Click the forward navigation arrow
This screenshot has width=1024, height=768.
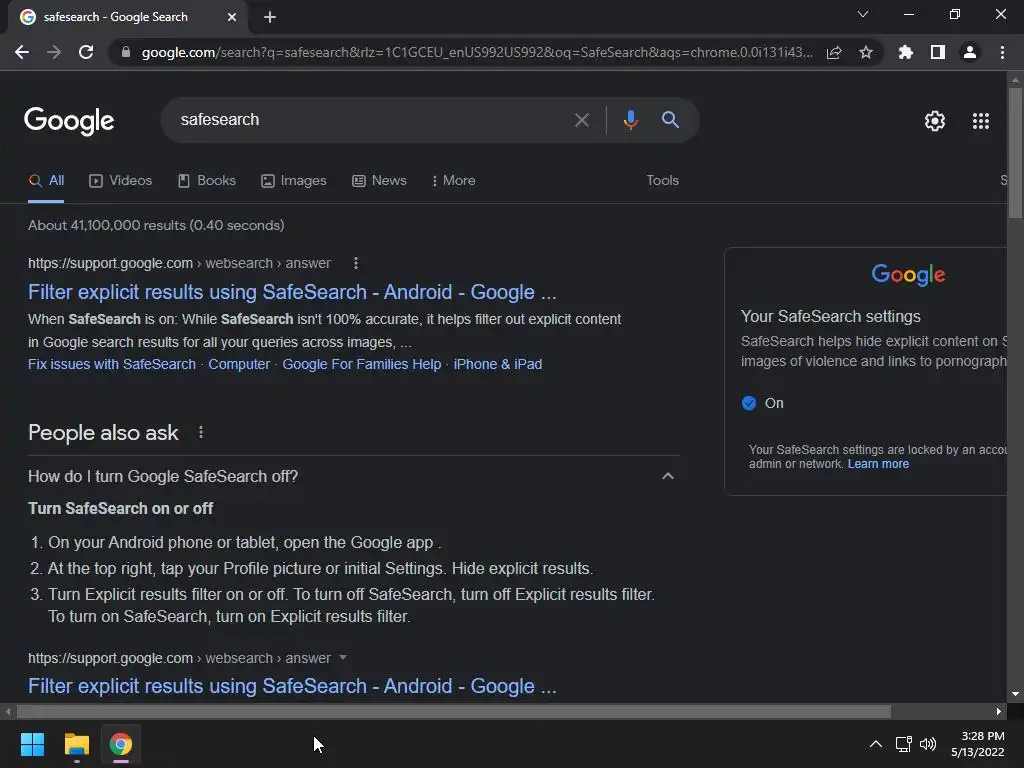pyautogui.click(x=54, y=52)
